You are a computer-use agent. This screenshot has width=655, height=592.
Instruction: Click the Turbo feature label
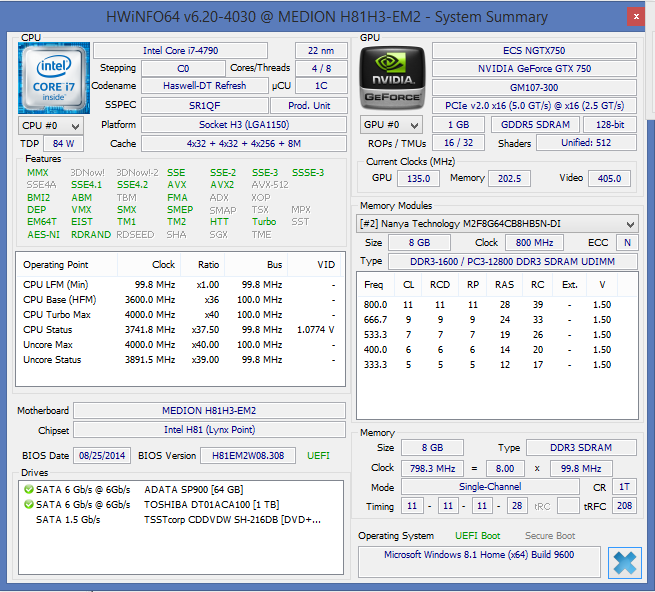coord(264,222)
